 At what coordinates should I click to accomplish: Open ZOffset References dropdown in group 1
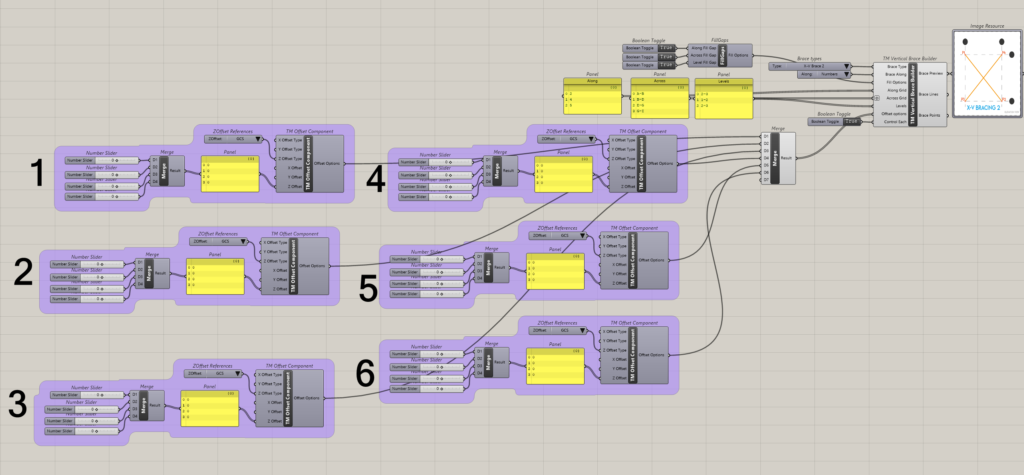pyautogui.click(x=228, y=141)
